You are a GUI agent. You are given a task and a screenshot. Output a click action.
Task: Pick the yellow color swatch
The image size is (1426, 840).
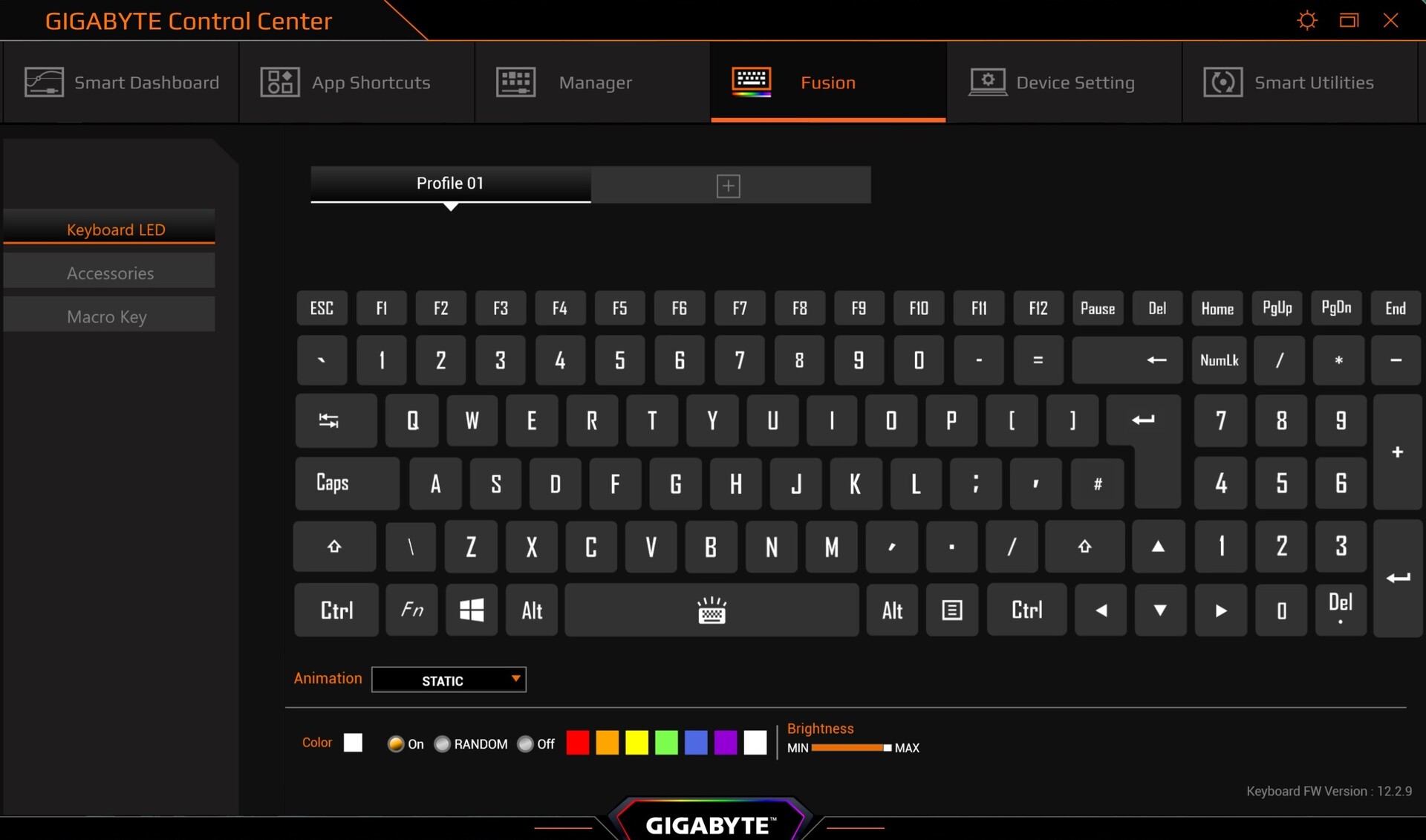[x=637, y=743]
